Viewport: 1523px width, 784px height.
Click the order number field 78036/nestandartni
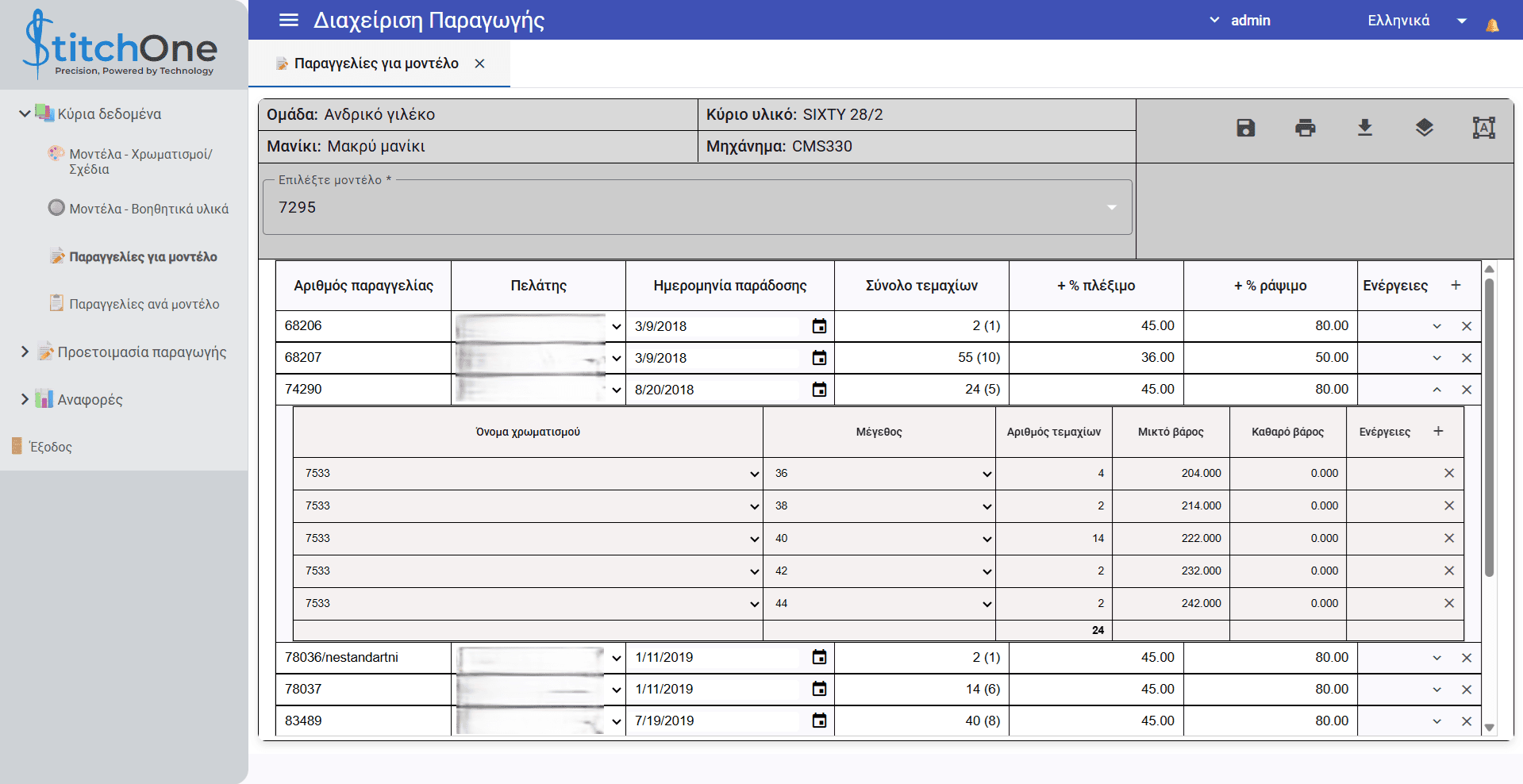(363, 658)
